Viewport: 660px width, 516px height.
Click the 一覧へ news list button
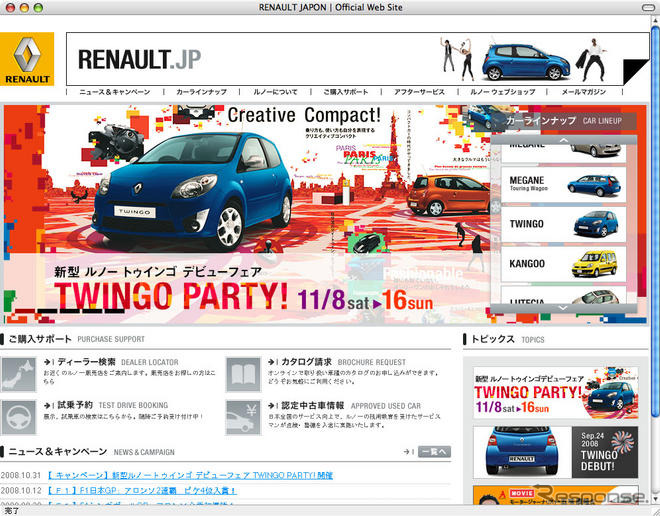pyautogui.click(x=434, y=452)
